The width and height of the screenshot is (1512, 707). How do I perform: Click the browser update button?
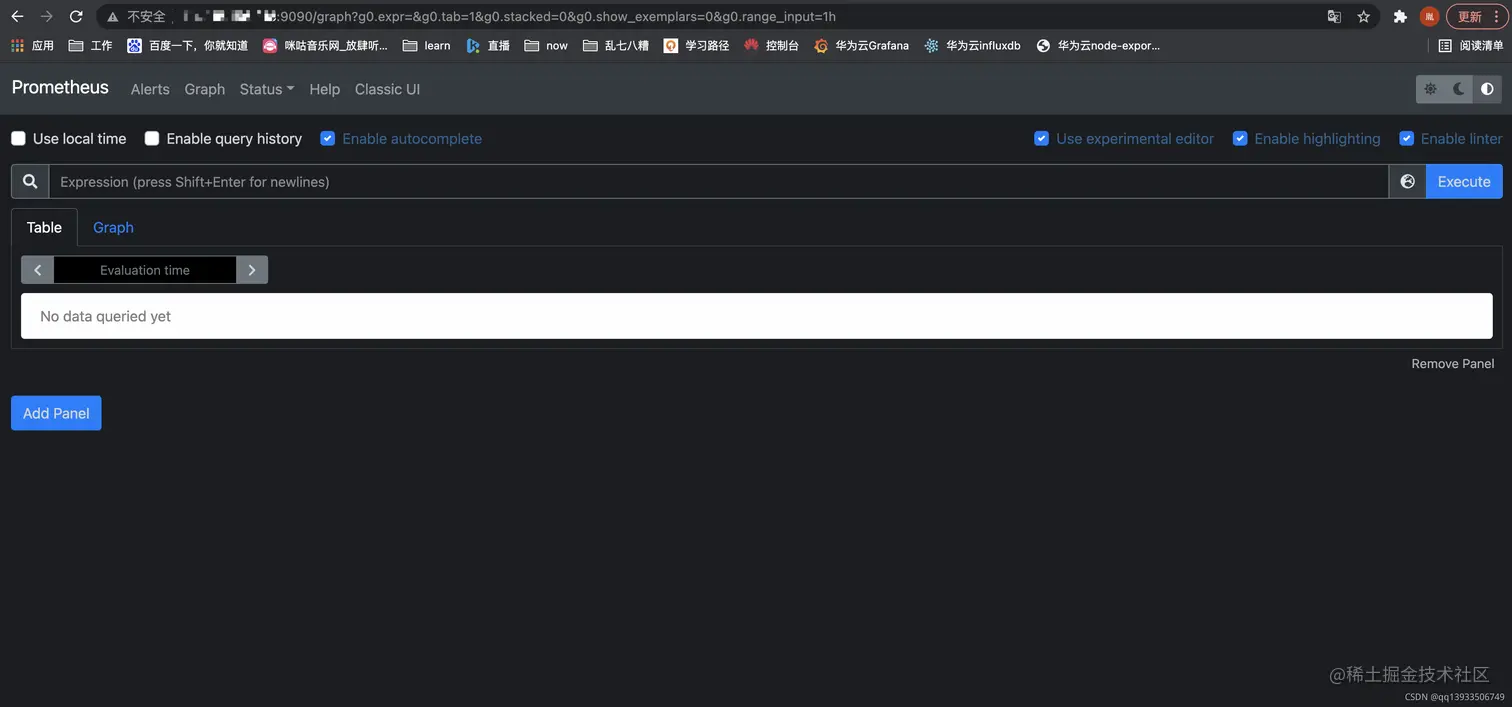click(1476, 17)
